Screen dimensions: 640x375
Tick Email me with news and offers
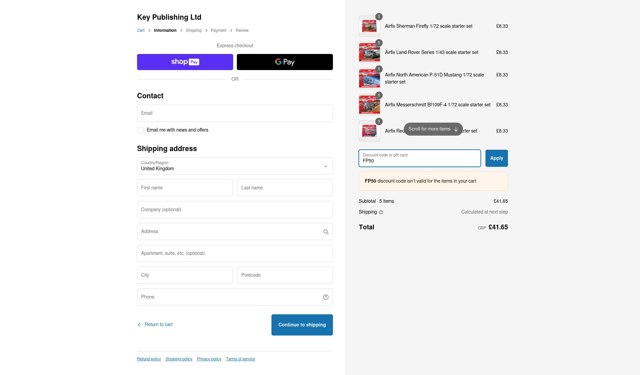[x=140, y=130]
